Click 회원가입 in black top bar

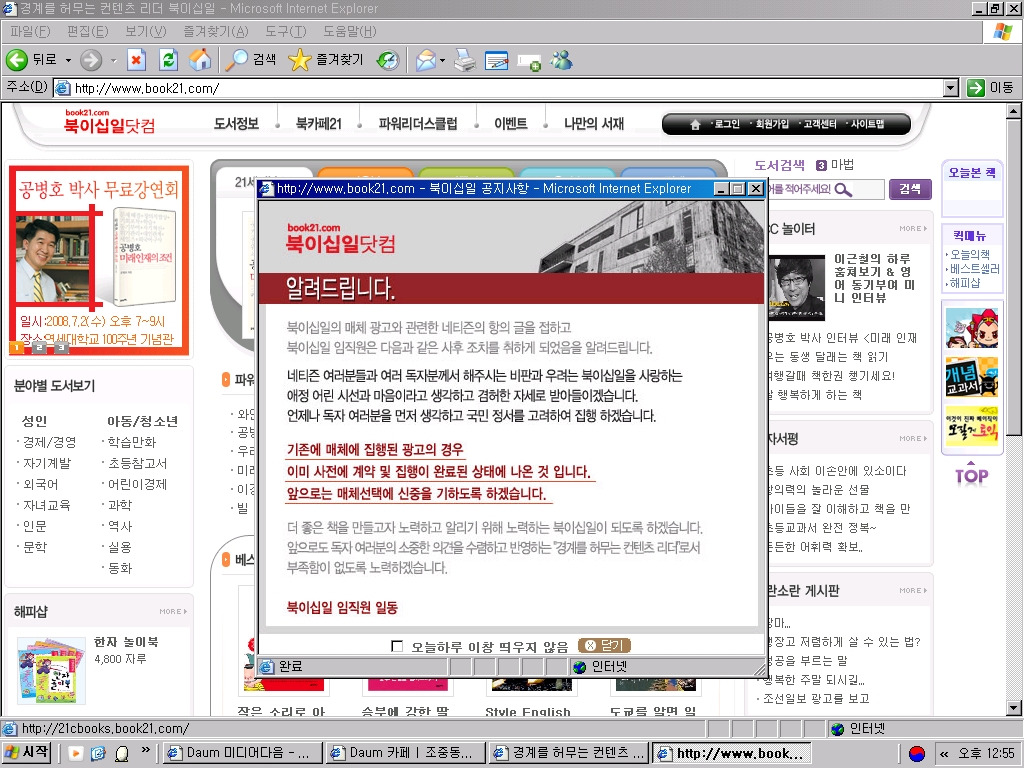[x=772, y=124]
